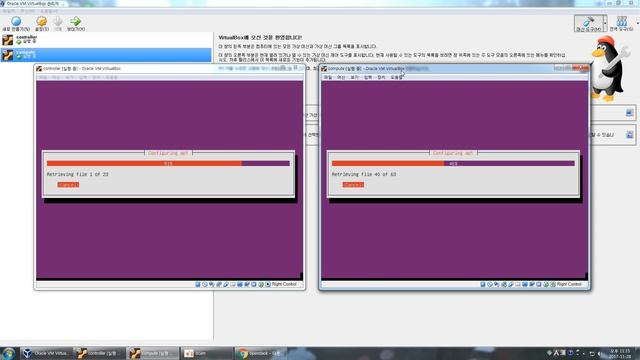Select the compute VM in the list
The width and height of the screenshot is (640, 360).
point(106,54)
